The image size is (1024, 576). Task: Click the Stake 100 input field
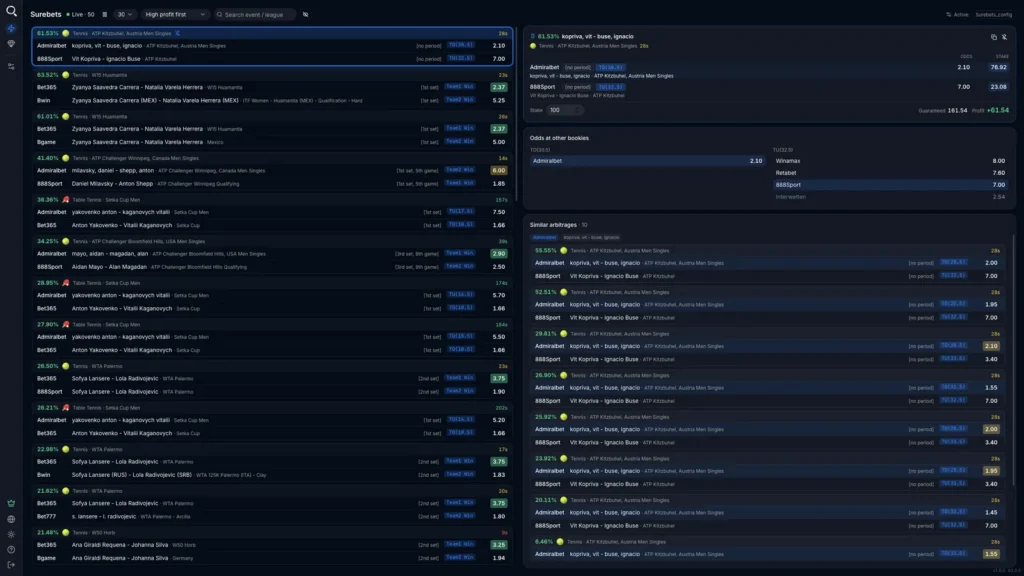click(566, 110)
